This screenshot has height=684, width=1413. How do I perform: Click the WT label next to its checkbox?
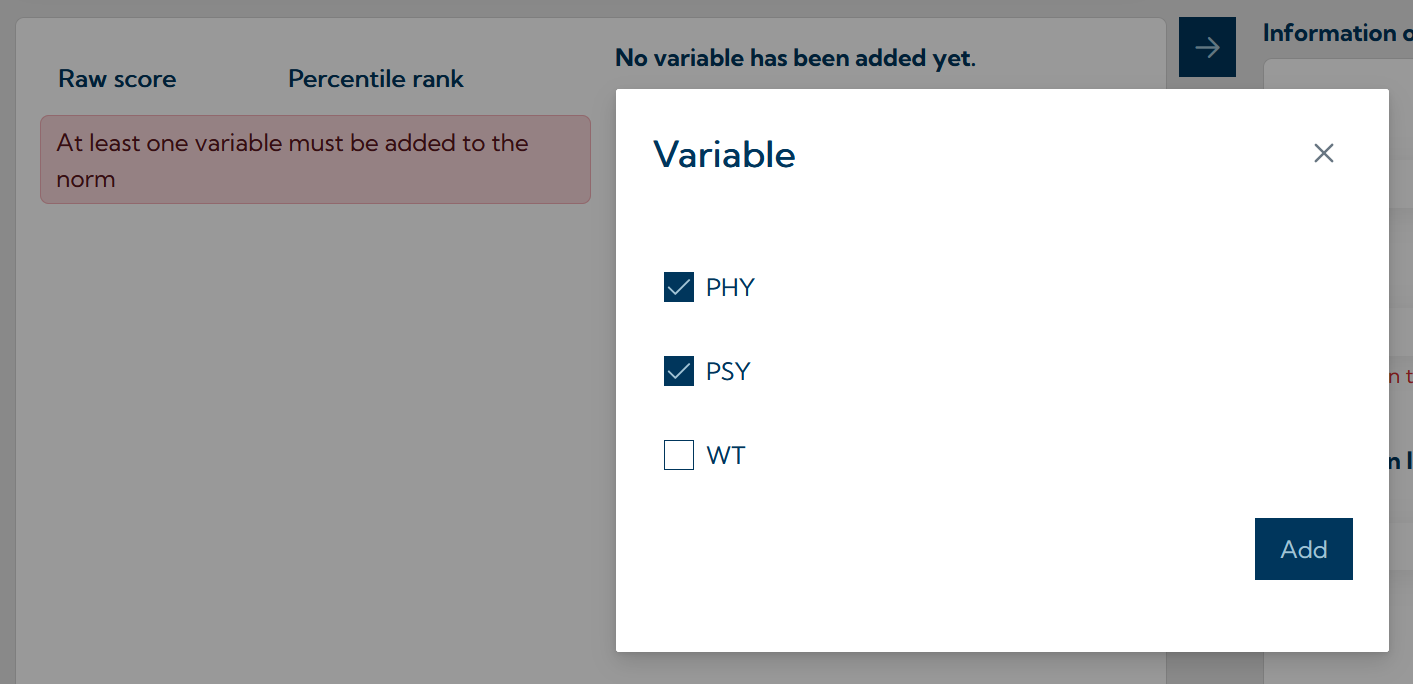click(x=727, y=455)
